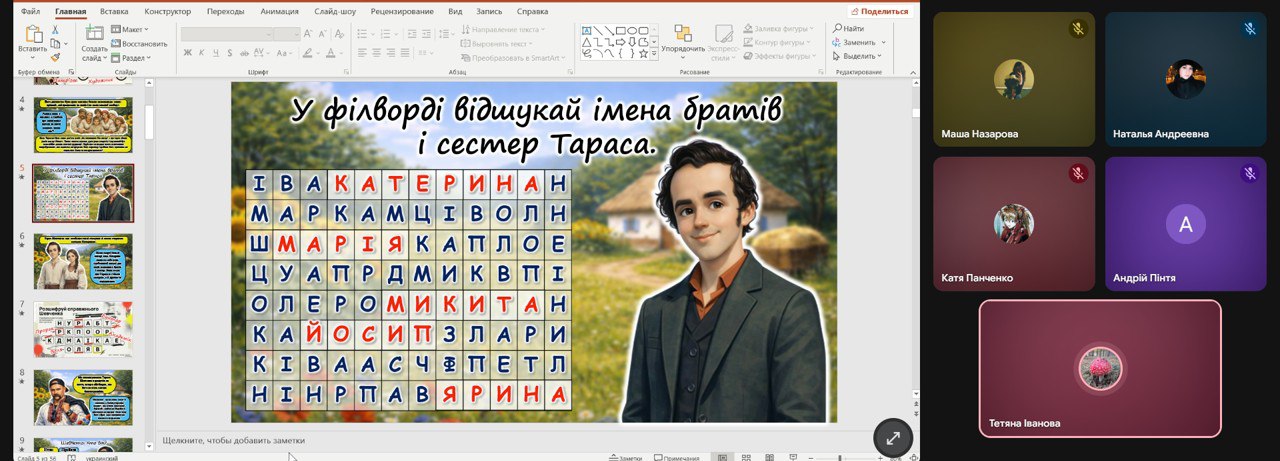Screen dimensions: 1280x461
Task: Click the Создать слайд (New Slide) icon
Action: point(94,36)
